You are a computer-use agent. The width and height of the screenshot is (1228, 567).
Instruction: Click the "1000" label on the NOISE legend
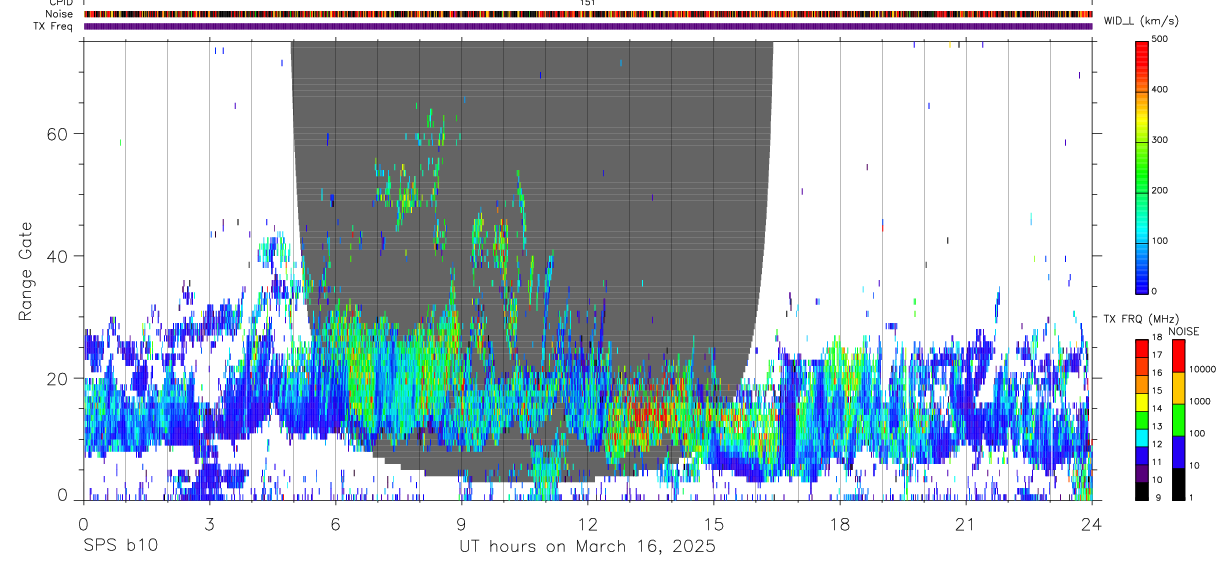(x=1199, y=400)
